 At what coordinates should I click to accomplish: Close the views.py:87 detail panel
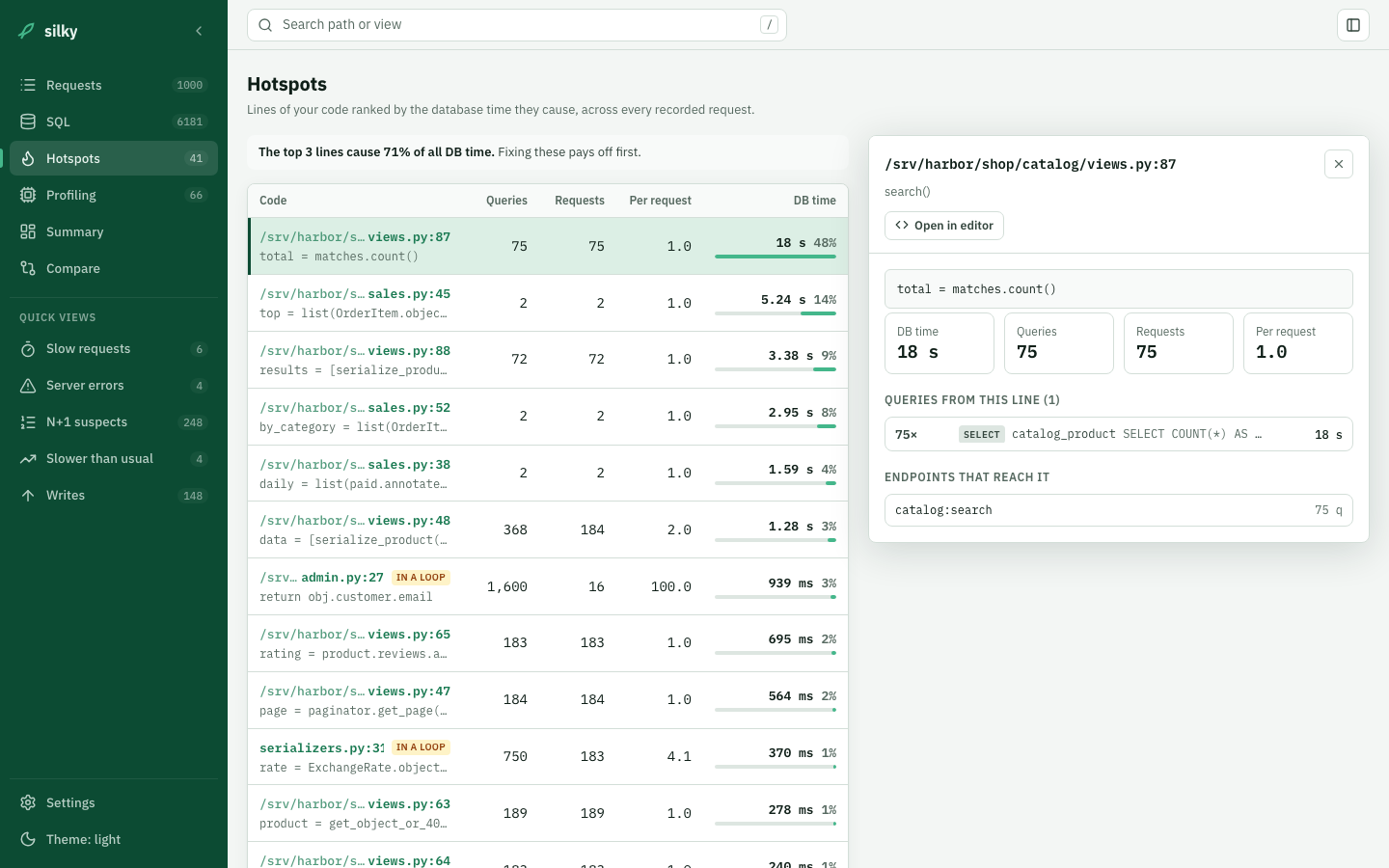[1339, 164]
